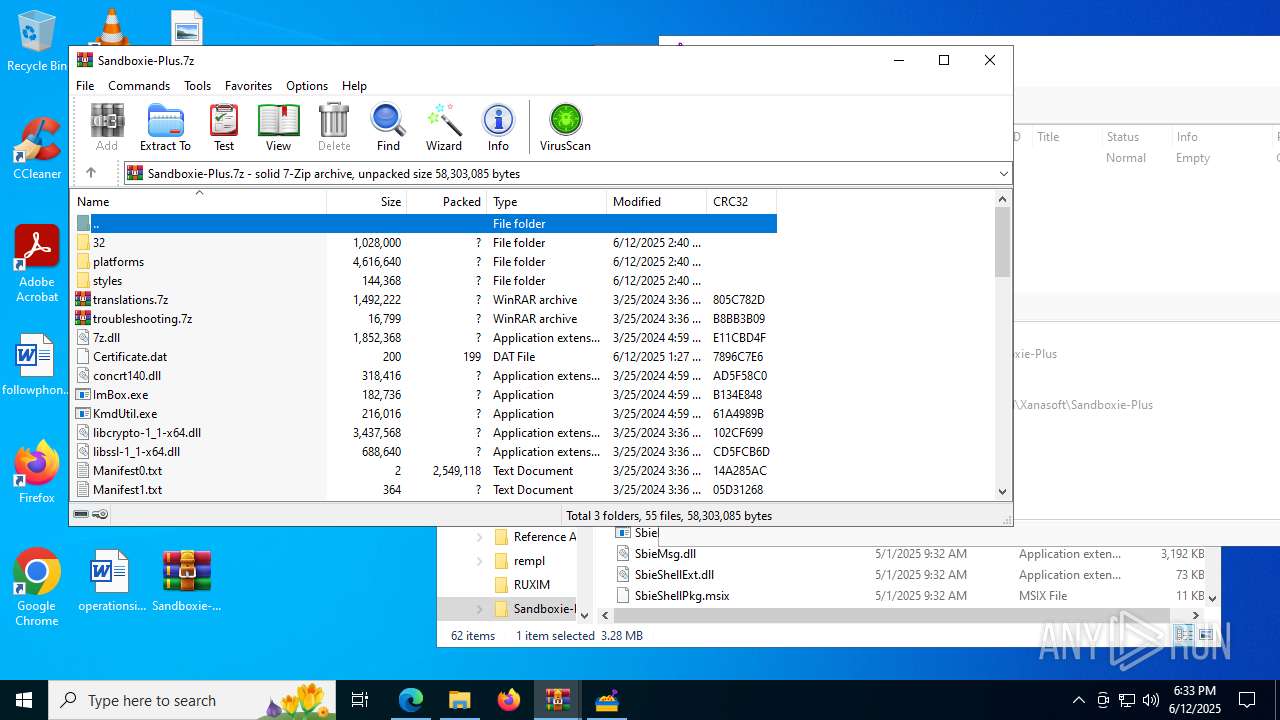Image resolution: width=1280 pixels, height=720 pixels.
Task: Expand the Sandboxie folder tree node
Action: [480, 609]
